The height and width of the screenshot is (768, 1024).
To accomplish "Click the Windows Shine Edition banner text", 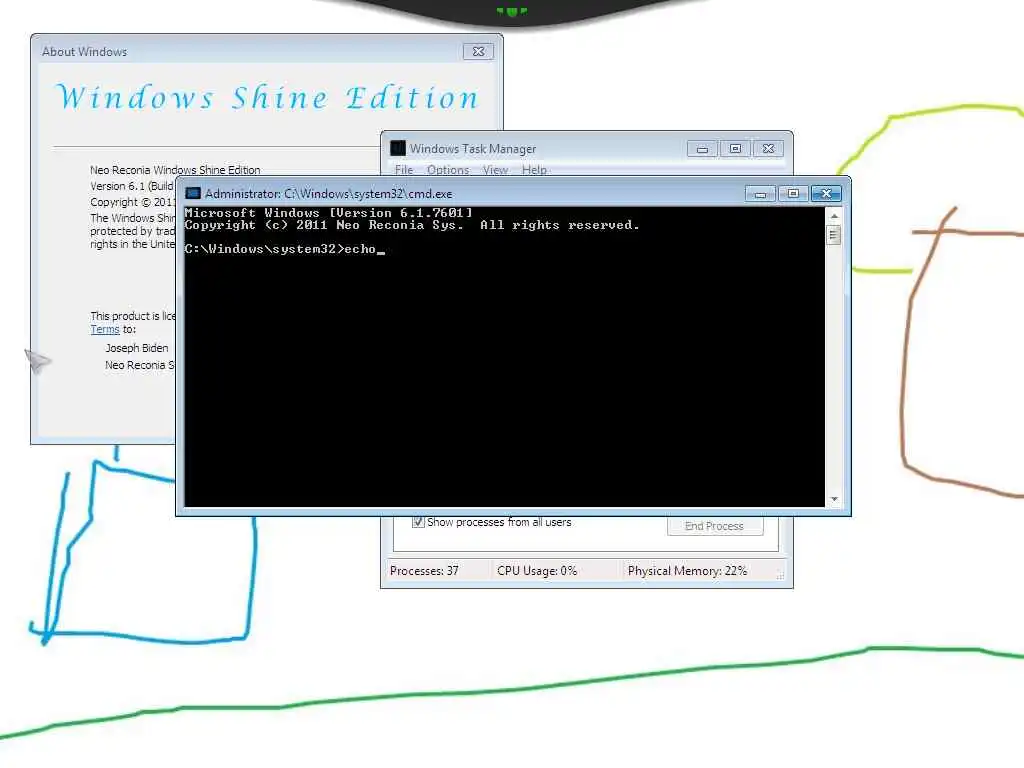I will [268, 98].
